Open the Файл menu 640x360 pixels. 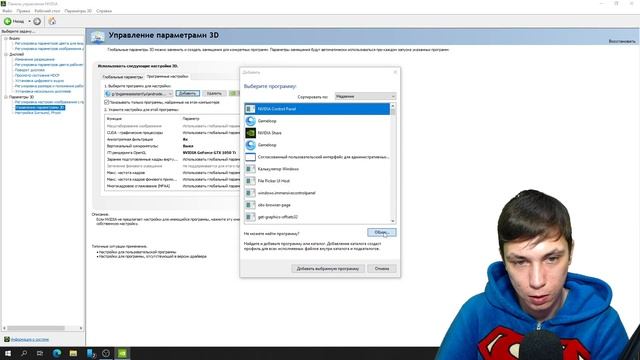pyautogui.click(x=7, y=11)
